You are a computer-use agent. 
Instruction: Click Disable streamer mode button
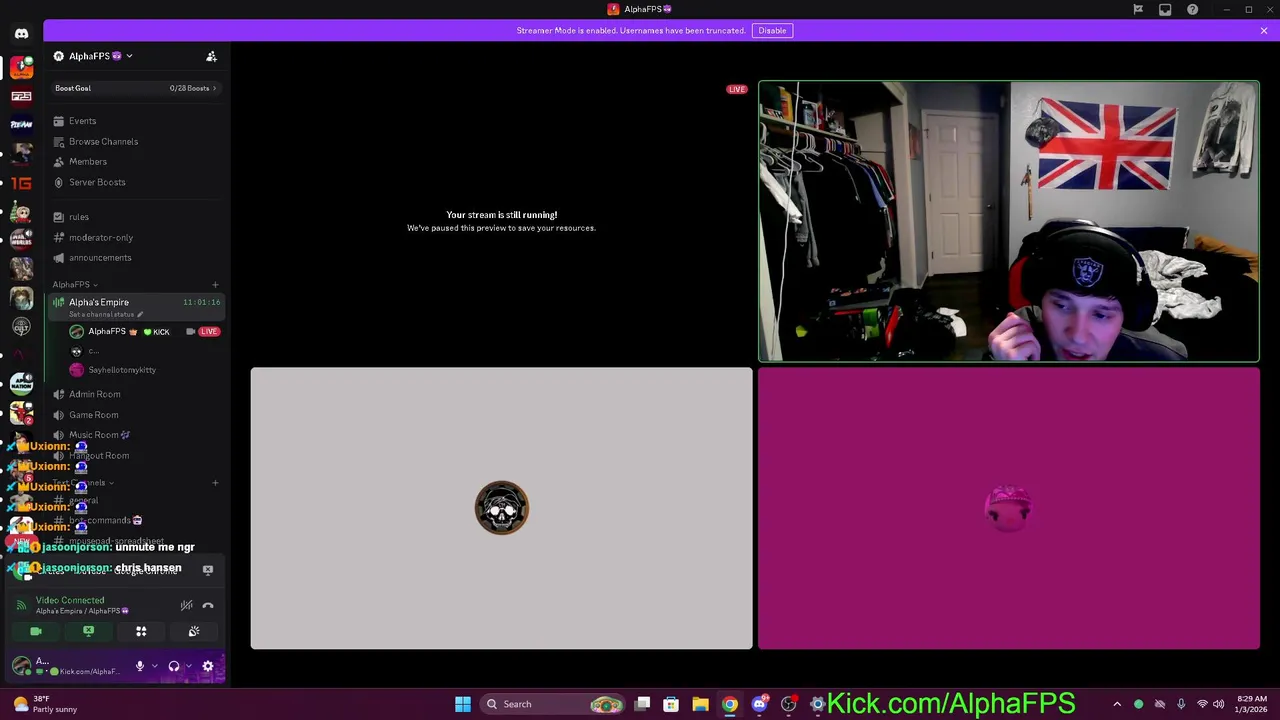[772, 30]
